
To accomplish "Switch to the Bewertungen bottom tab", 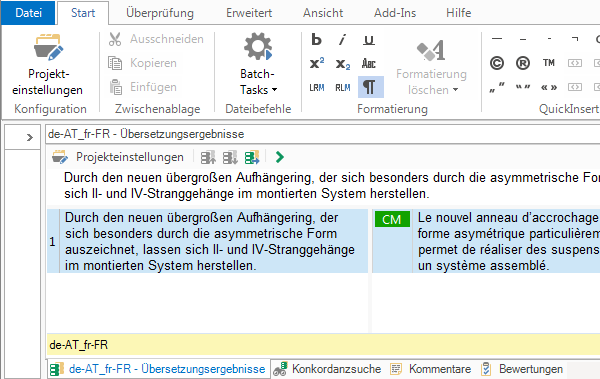I will [522, 369].
